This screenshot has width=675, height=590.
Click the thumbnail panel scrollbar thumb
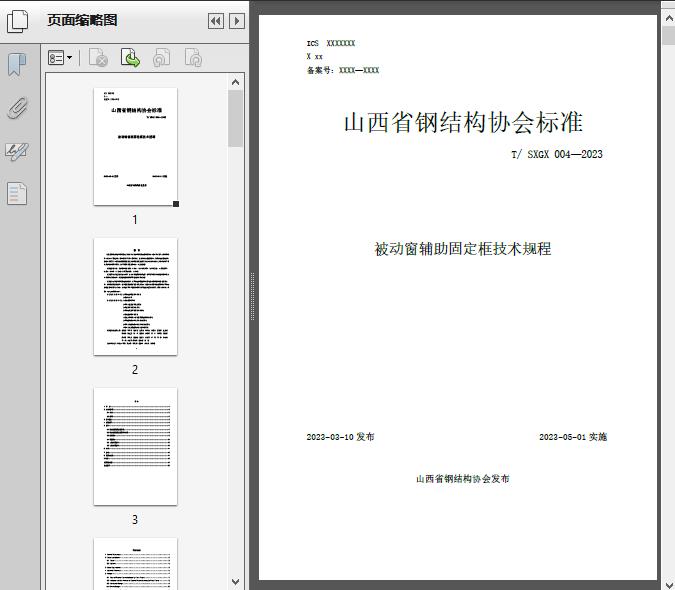[235, 119]
